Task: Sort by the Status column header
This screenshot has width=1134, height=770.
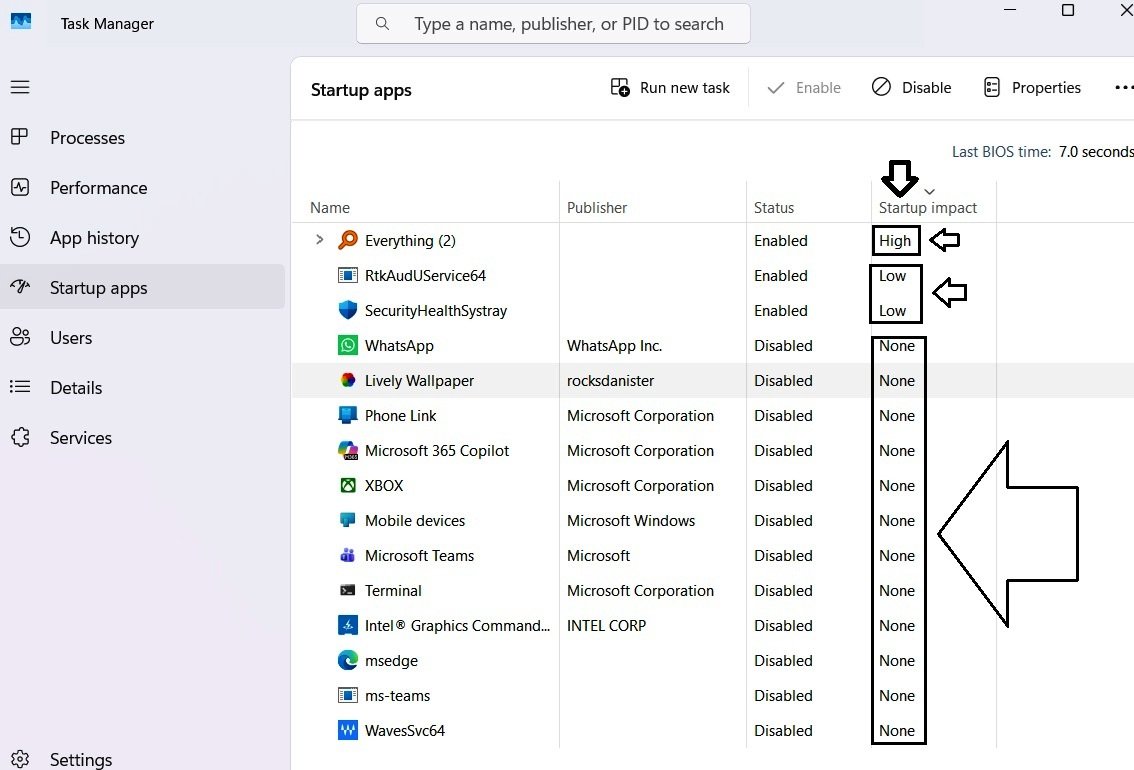Action: click(x=774, y=208)
